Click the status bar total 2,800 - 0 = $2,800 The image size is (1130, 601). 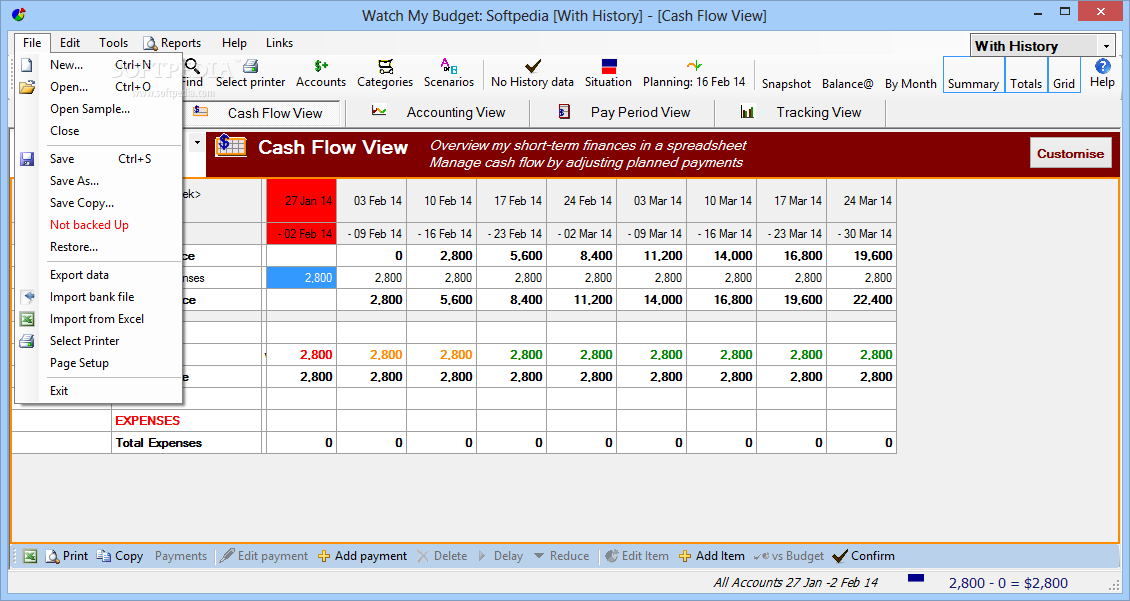click(x=1008, y=584)
